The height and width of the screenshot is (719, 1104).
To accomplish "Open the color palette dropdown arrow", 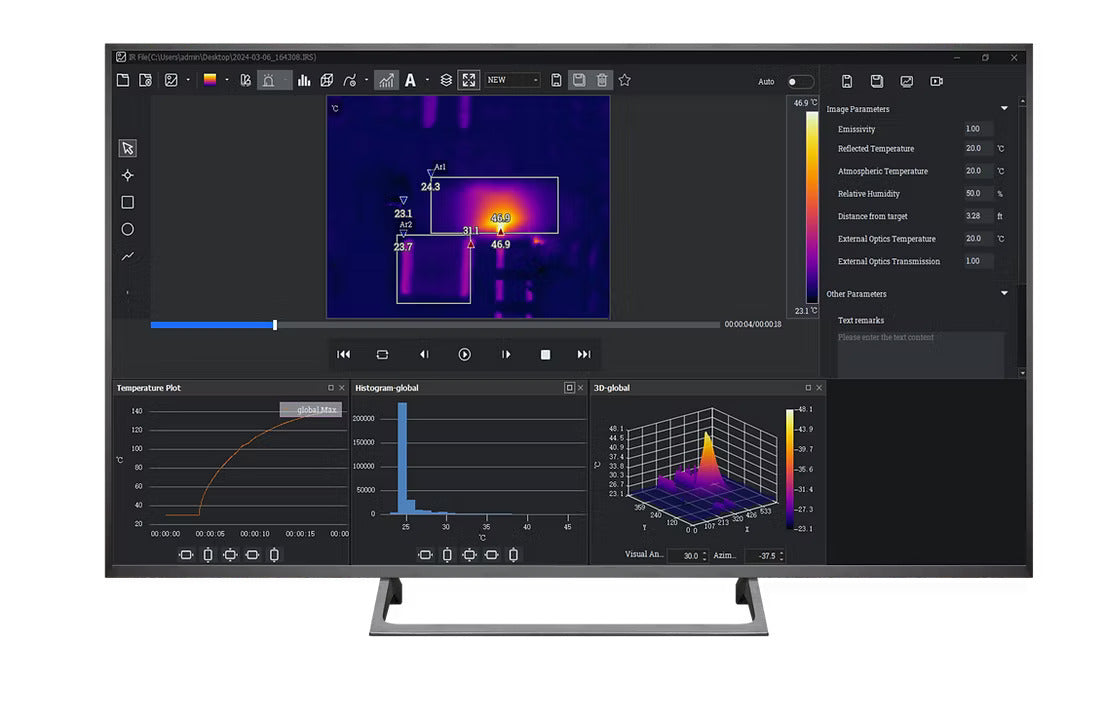I will tap(227, 80).
